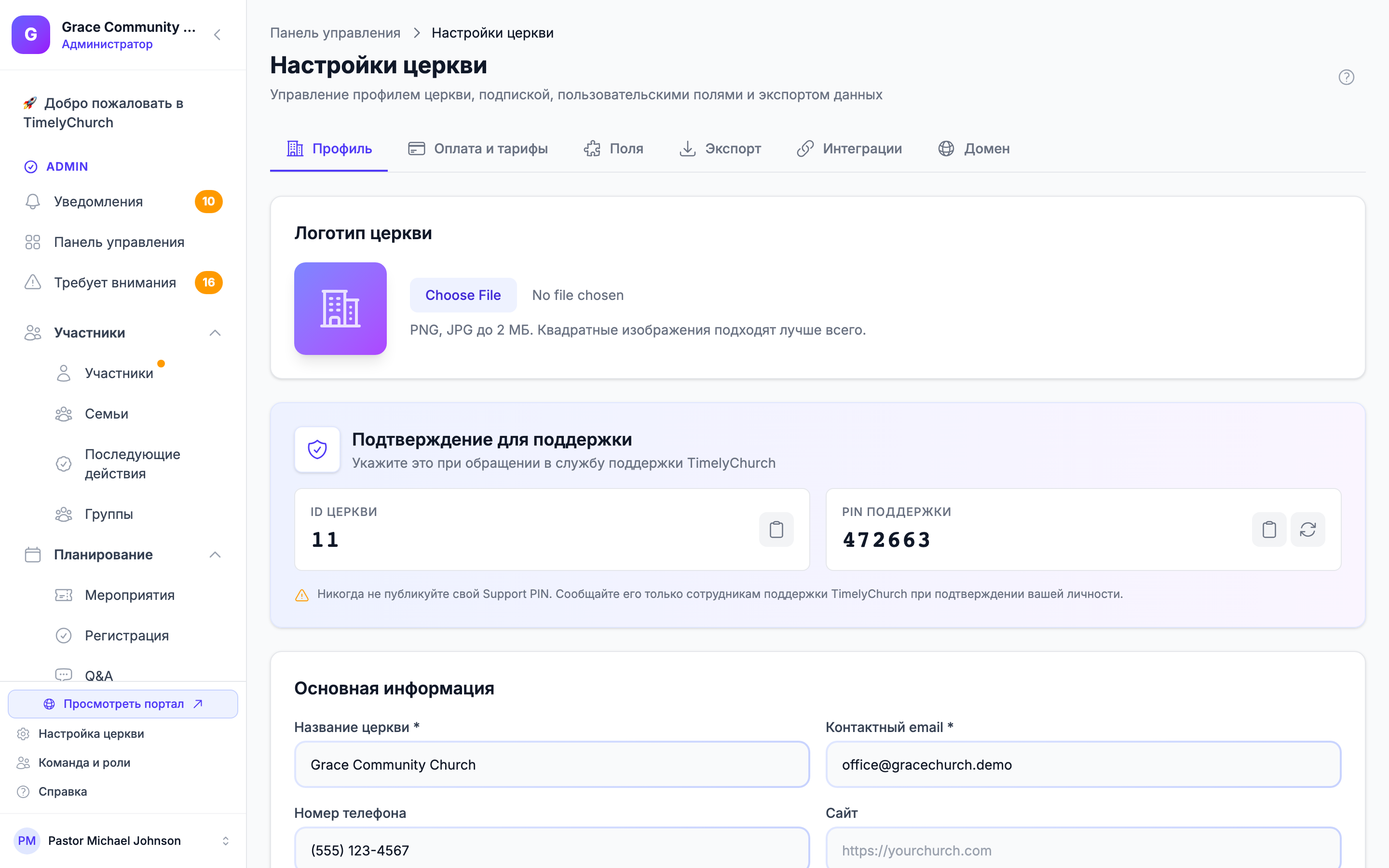This screenshot has height=868, width=1389.
Task: Click the No file chosen text
Action: (x=577, y=295)
